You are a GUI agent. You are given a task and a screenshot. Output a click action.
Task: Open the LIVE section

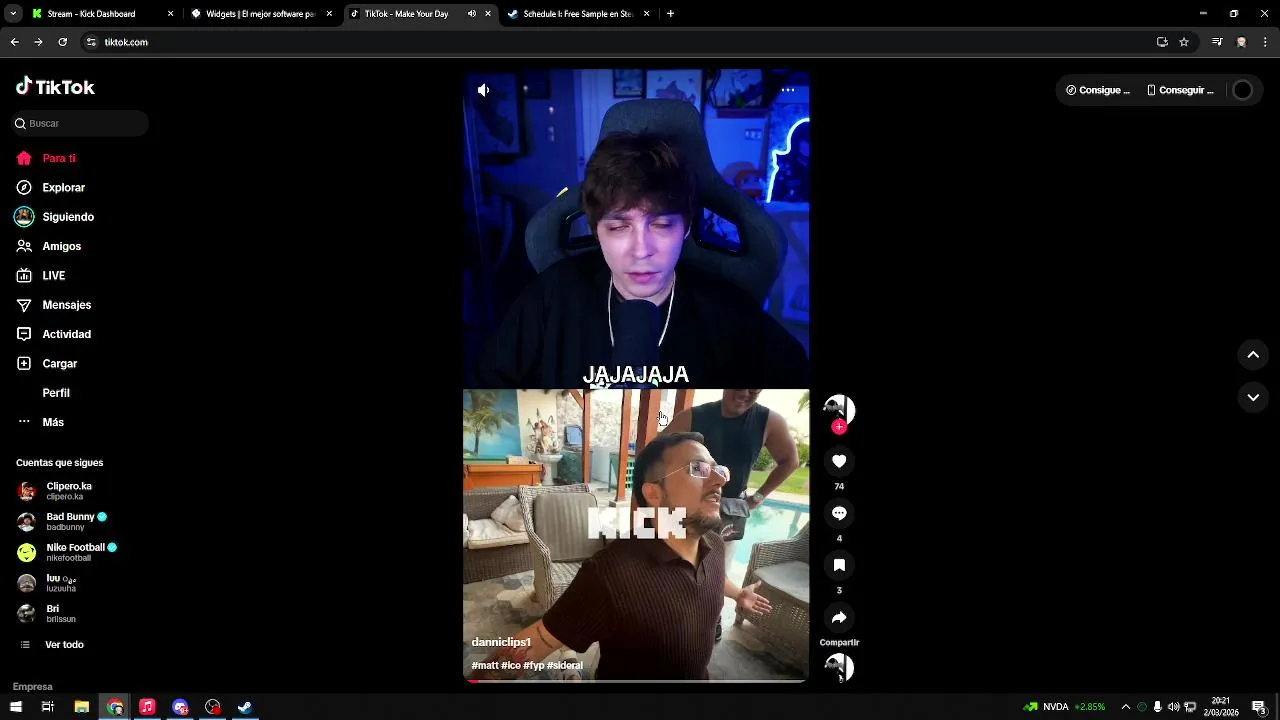click(x=41, y=275)
